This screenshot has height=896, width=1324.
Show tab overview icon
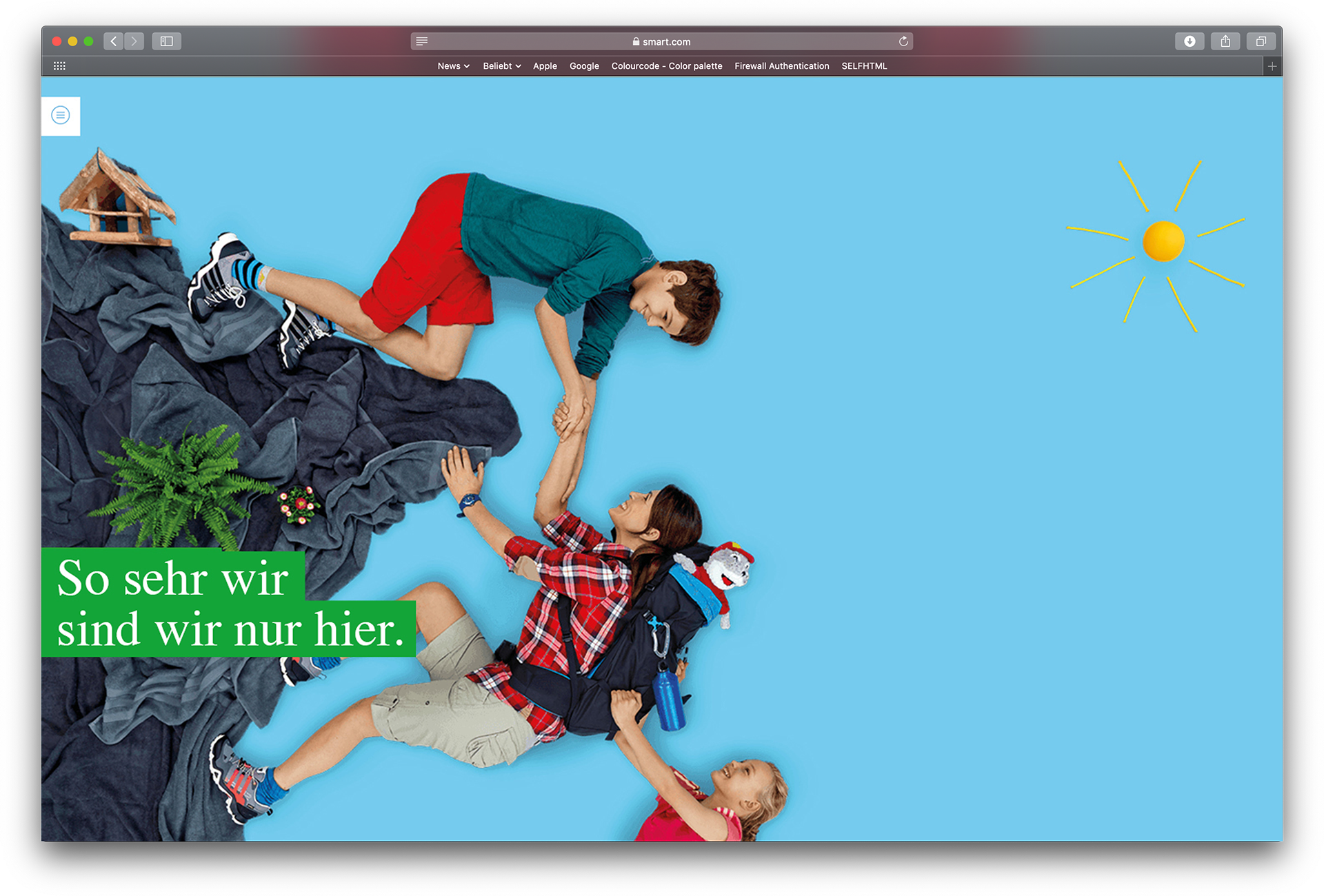point(1261,41)
